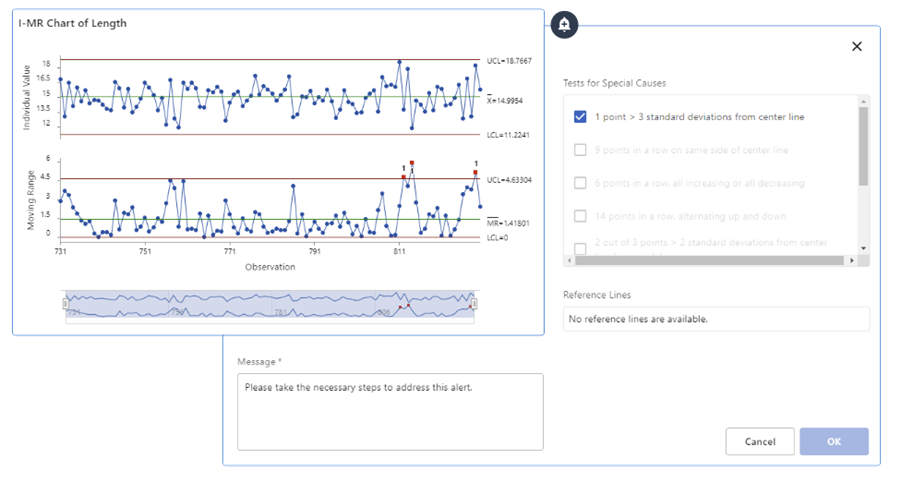Confirm with the OK button
Viewport: 901px width, 483px height.
[834, 441]
